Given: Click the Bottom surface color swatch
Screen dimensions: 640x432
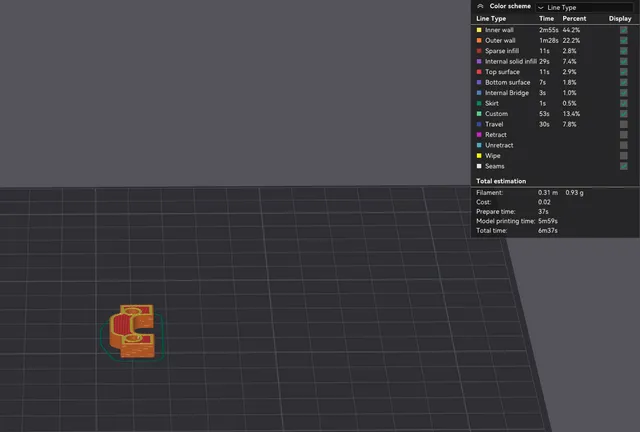Looking at the screenshot, I should point(479,82).
